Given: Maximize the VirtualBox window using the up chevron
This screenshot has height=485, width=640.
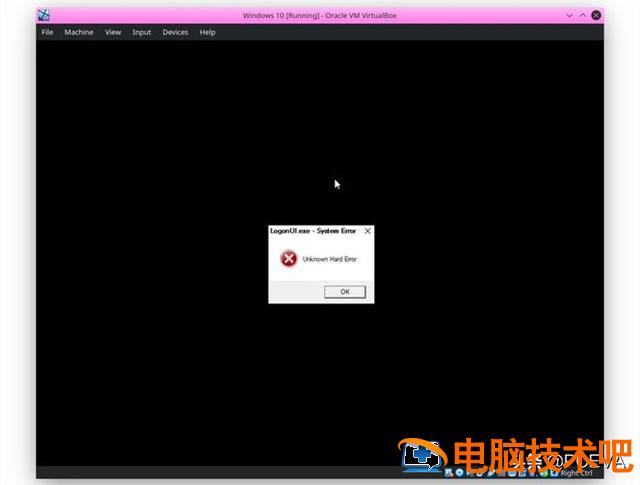Looking at the screenshot, I should tap(583, 16).
